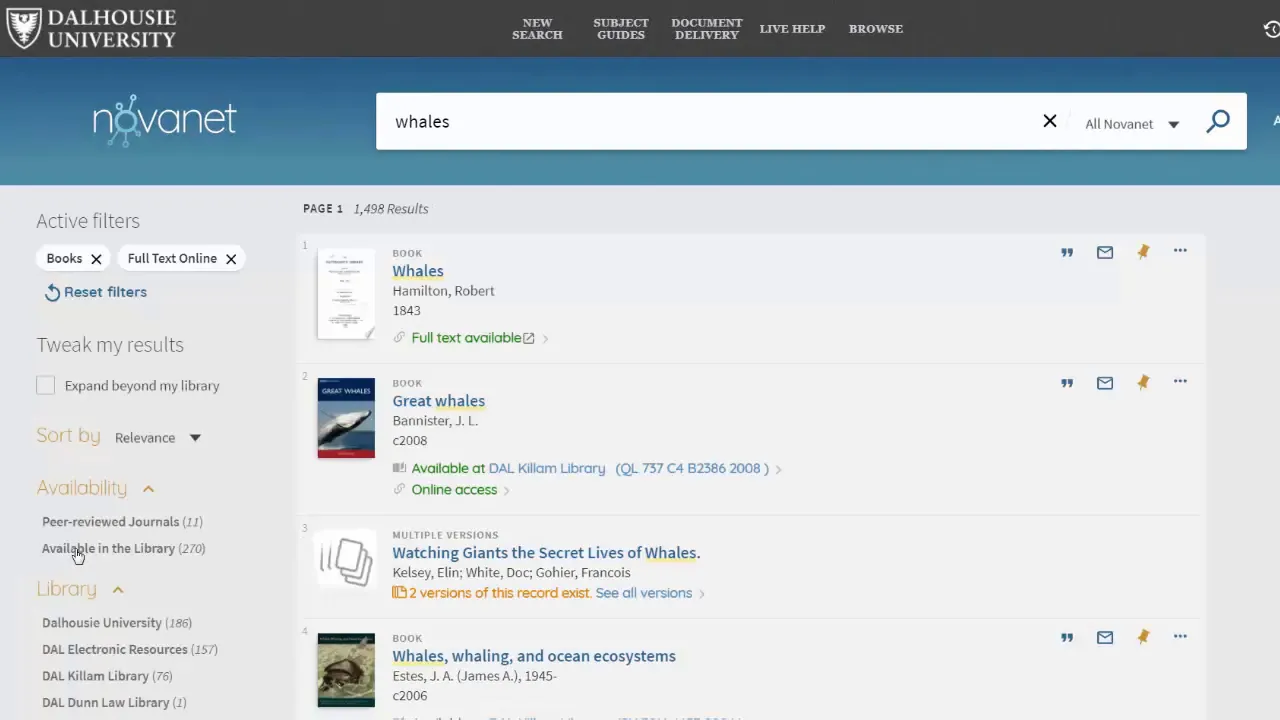Open the Sort by Relevance dropdown

(x=158, y=438)
